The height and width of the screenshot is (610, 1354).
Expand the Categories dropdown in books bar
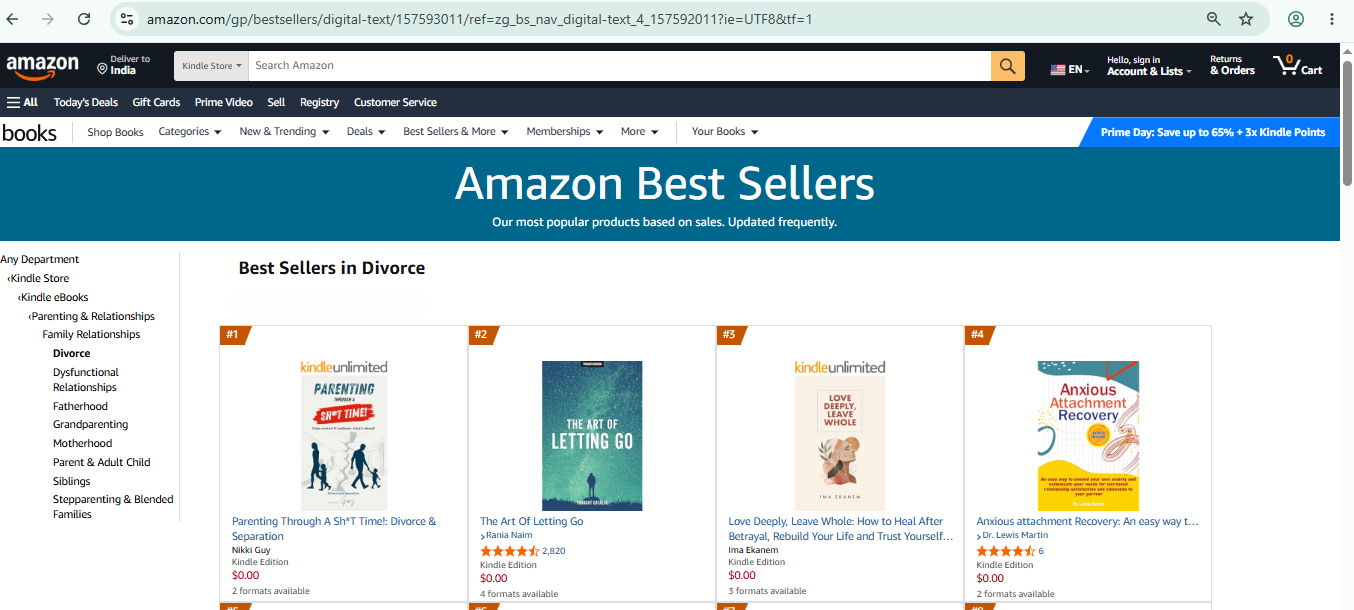tap(190, 132)
